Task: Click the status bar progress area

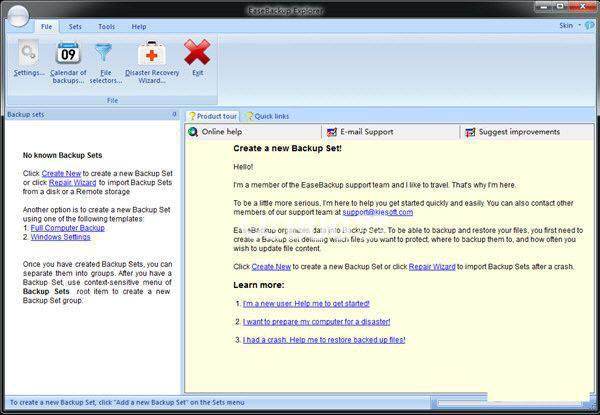Action: pyautogui.click(x=512, y=403)
